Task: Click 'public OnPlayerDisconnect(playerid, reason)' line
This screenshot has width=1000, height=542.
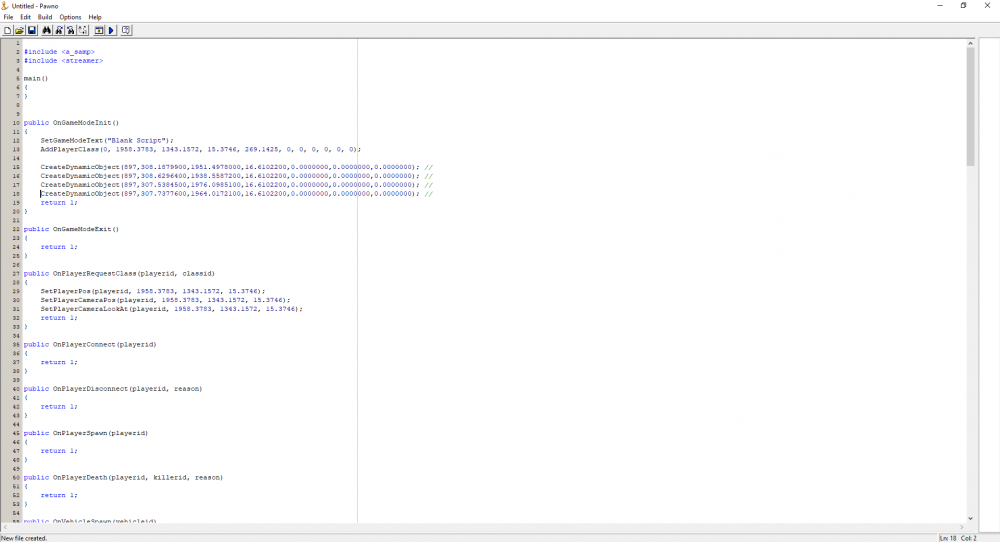Action: [x=113, y=388]
